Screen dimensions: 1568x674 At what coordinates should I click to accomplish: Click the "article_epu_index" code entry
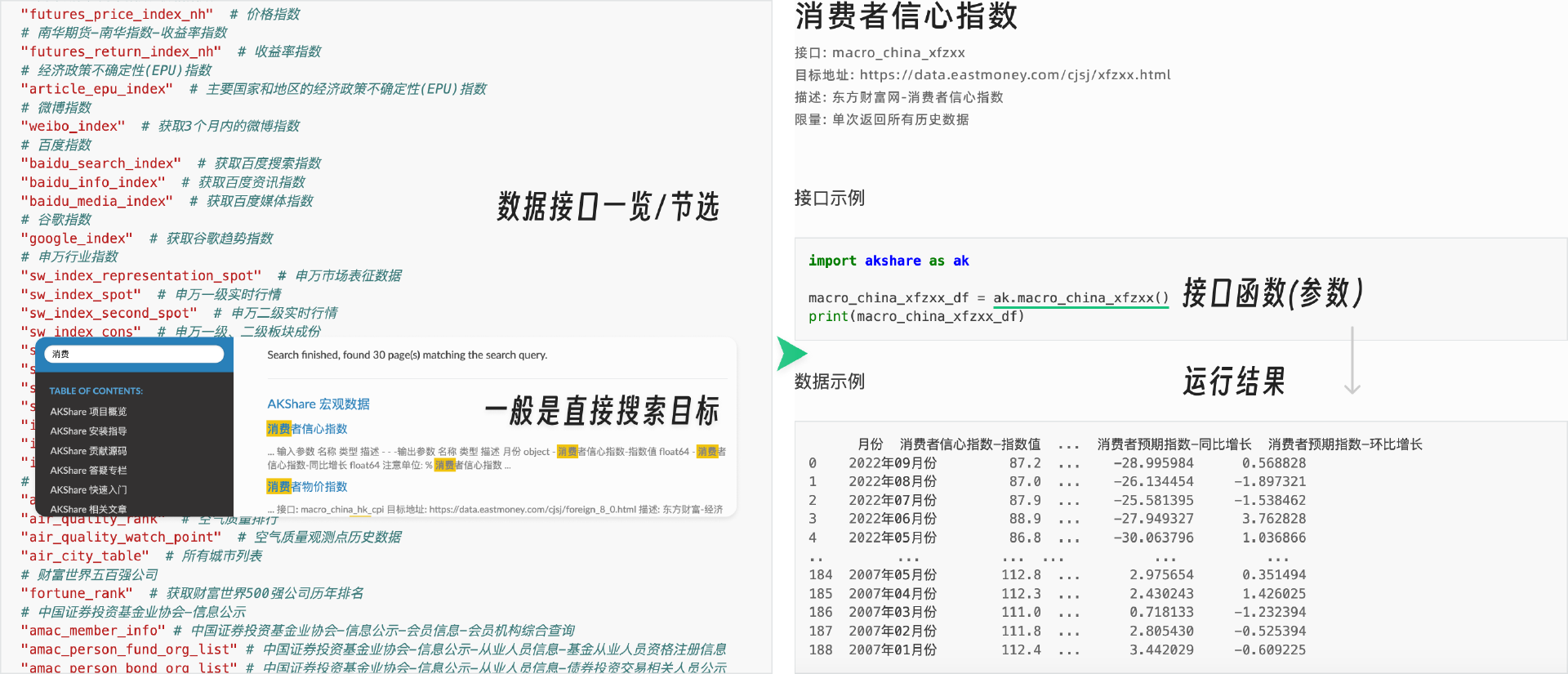point(96,89)
